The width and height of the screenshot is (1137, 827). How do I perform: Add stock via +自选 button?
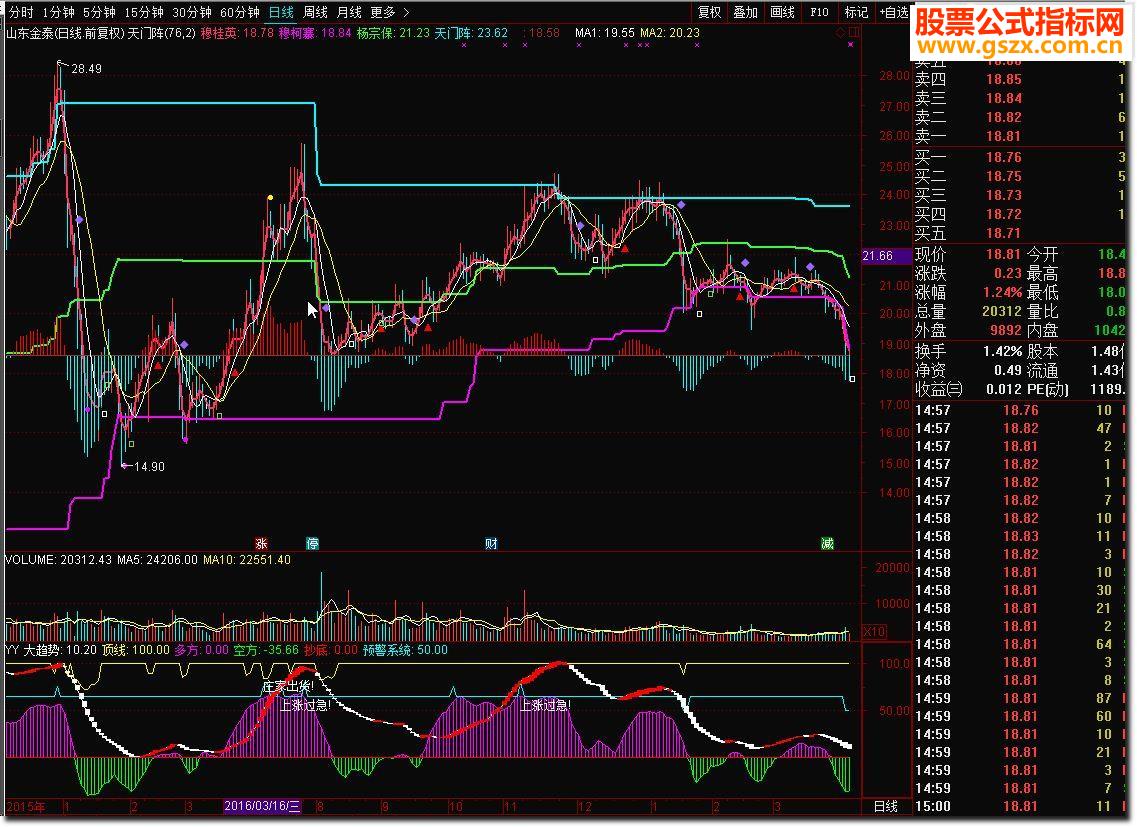pos(894,12)
